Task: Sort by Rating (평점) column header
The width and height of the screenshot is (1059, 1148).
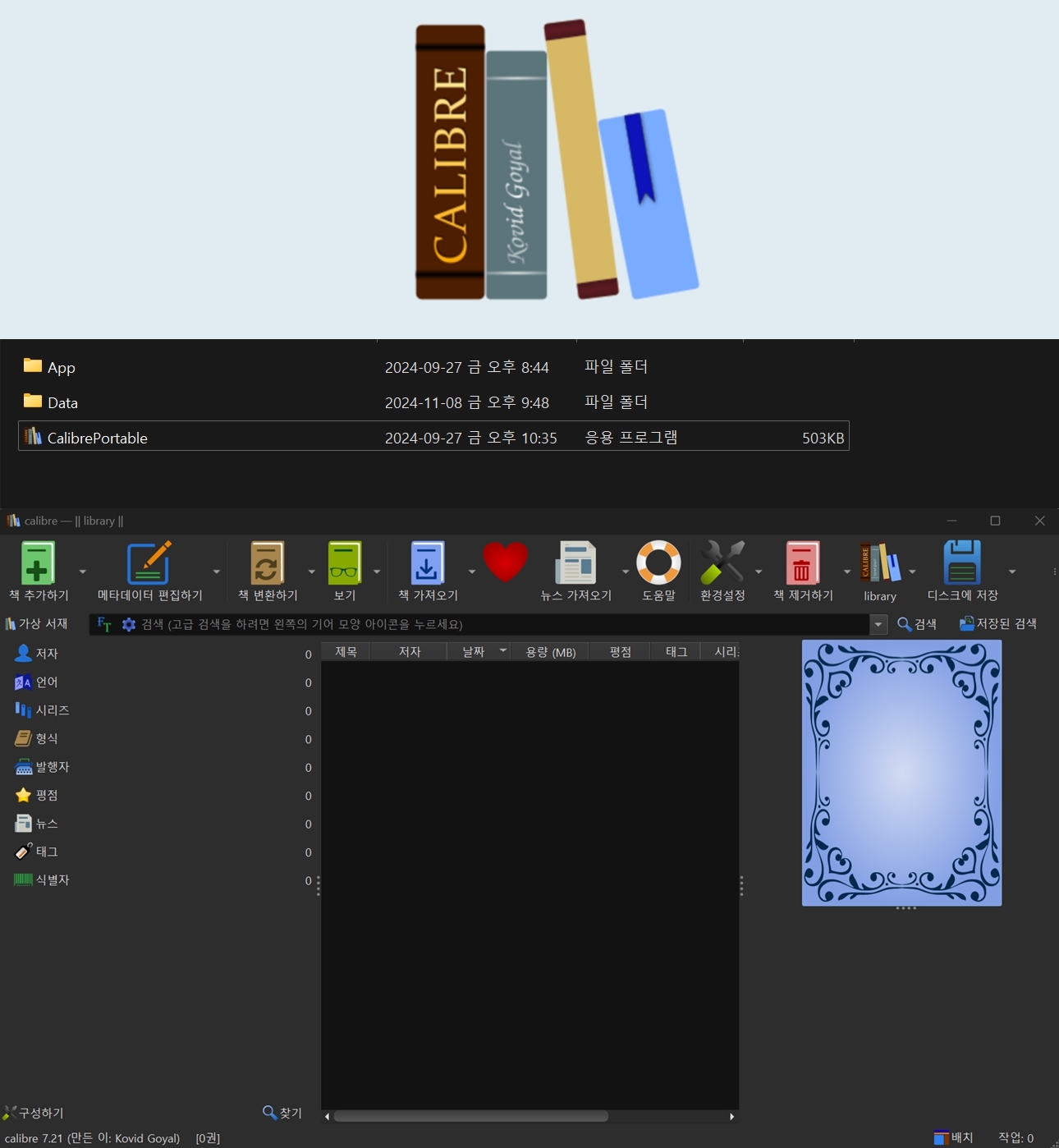Action: coord(620,652)
